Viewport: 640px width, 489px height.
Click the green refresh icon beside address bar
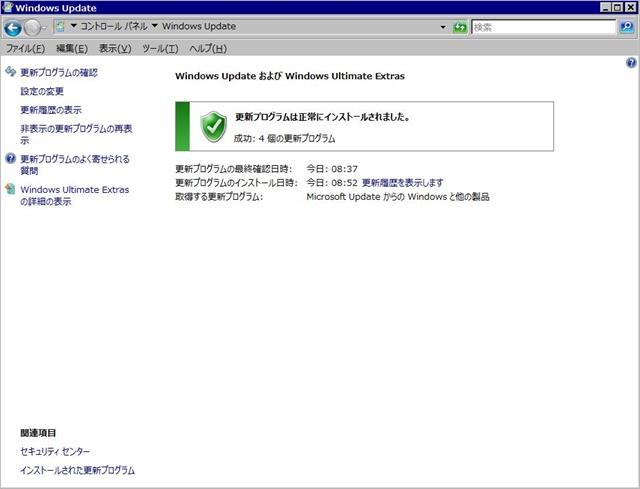pos(460,28)
